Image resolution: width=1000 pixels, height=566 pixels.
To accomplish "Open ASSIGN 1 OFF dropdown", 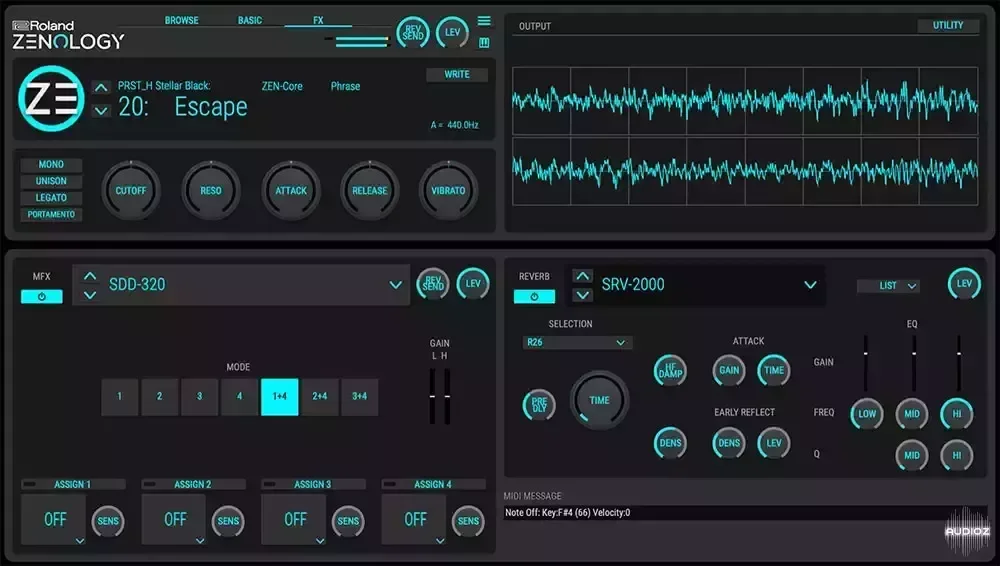I will point(54,519).
